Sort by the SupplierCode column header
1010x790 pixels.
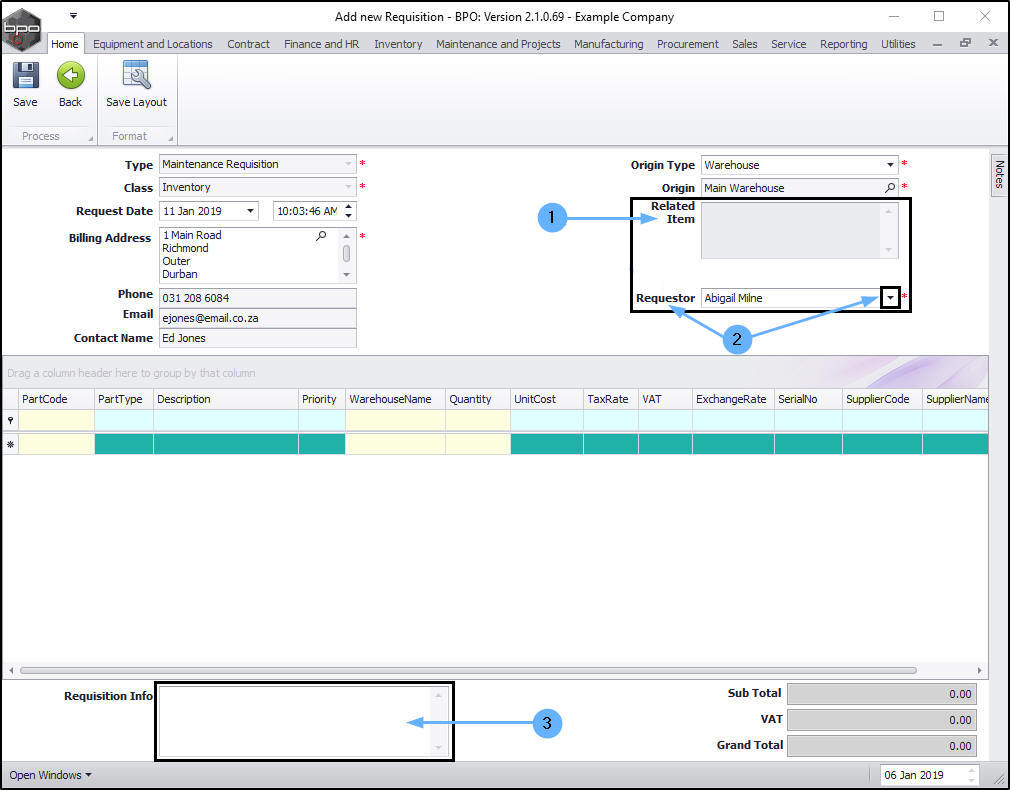coord(881,399)
